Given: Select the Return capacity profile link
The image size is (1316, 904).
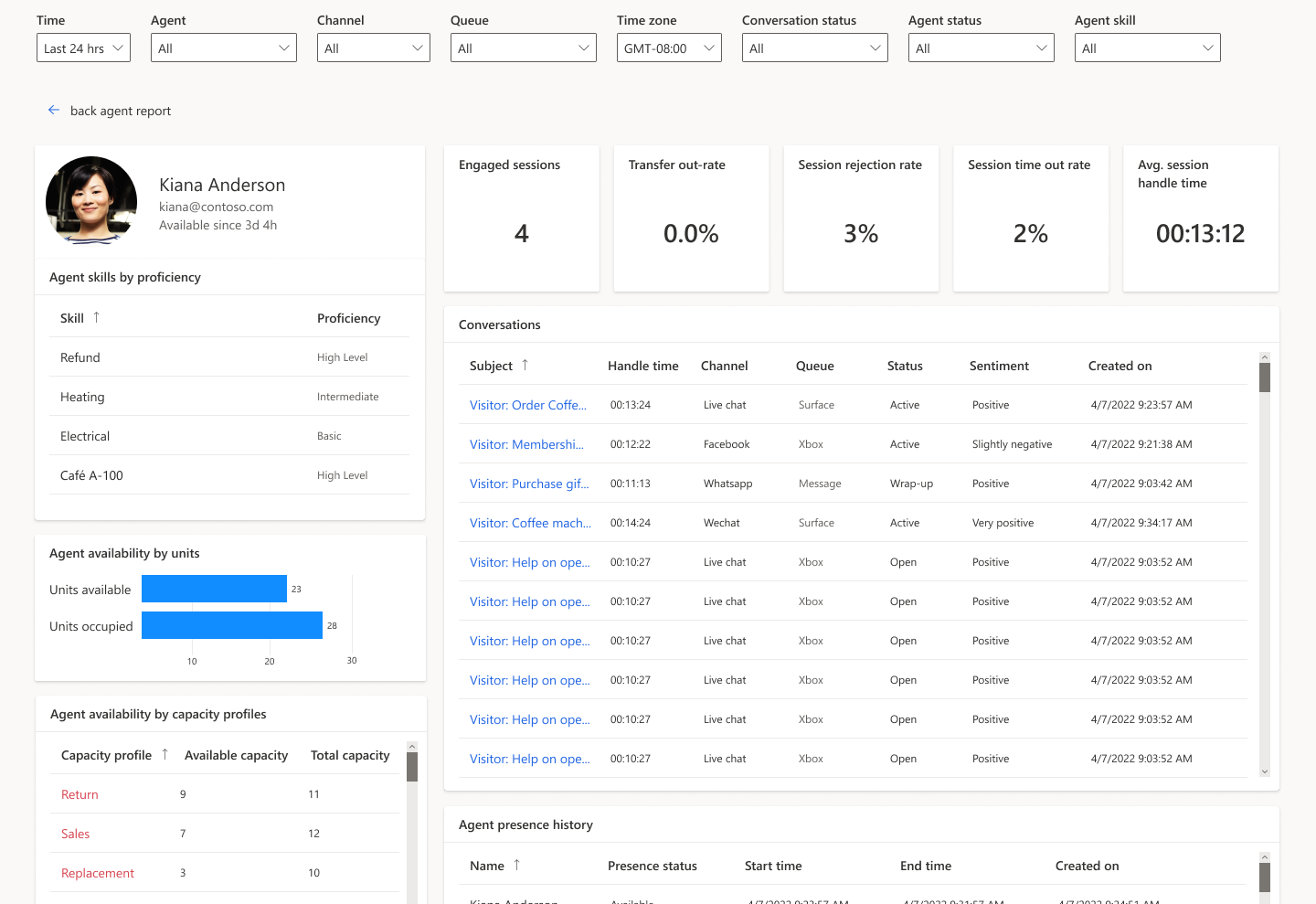Looking at the screenshot, I should click(79, 793).
